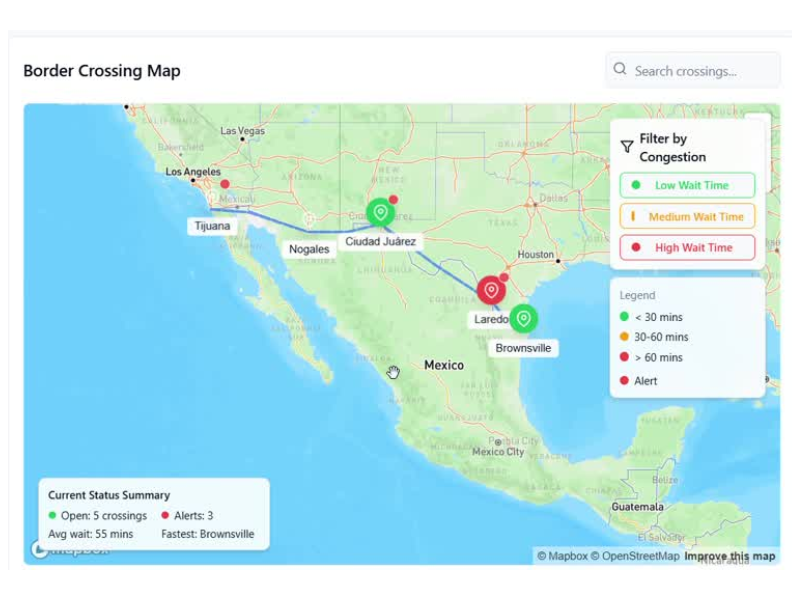
Task: Click the Filter by Congestion title
Action: point(672,147)
